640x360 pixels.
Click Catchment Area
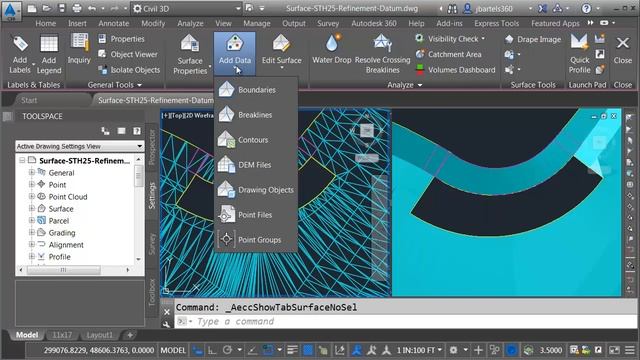point(449,54)
